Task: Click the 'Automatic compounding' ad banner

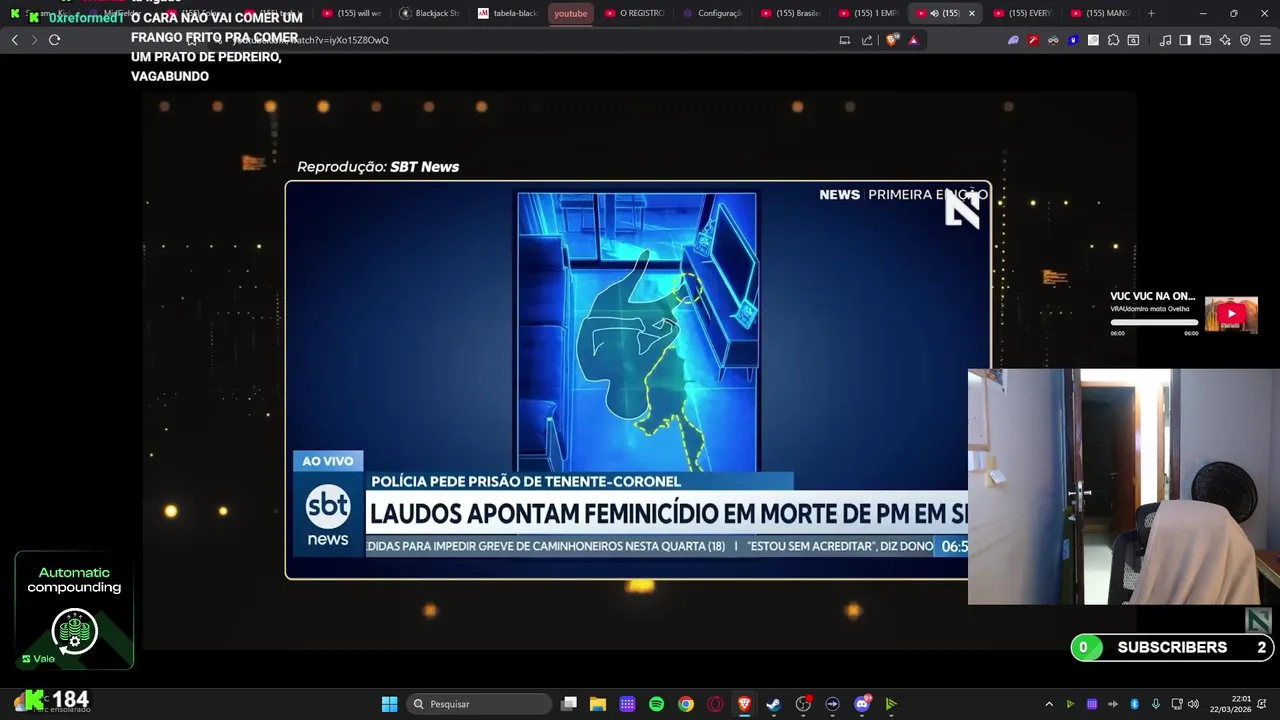Action: pos(74,610)
